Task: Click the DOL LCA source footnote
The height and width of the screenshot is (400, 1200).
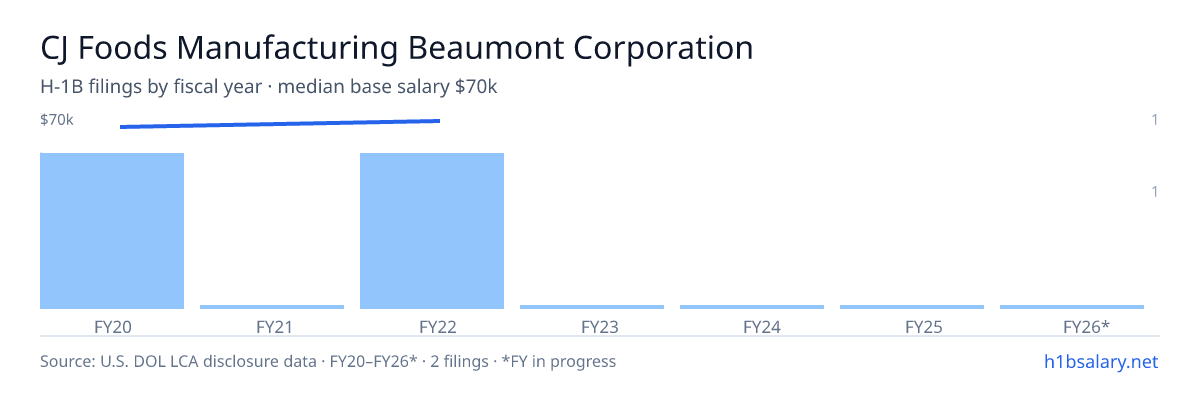Action: 328,361
